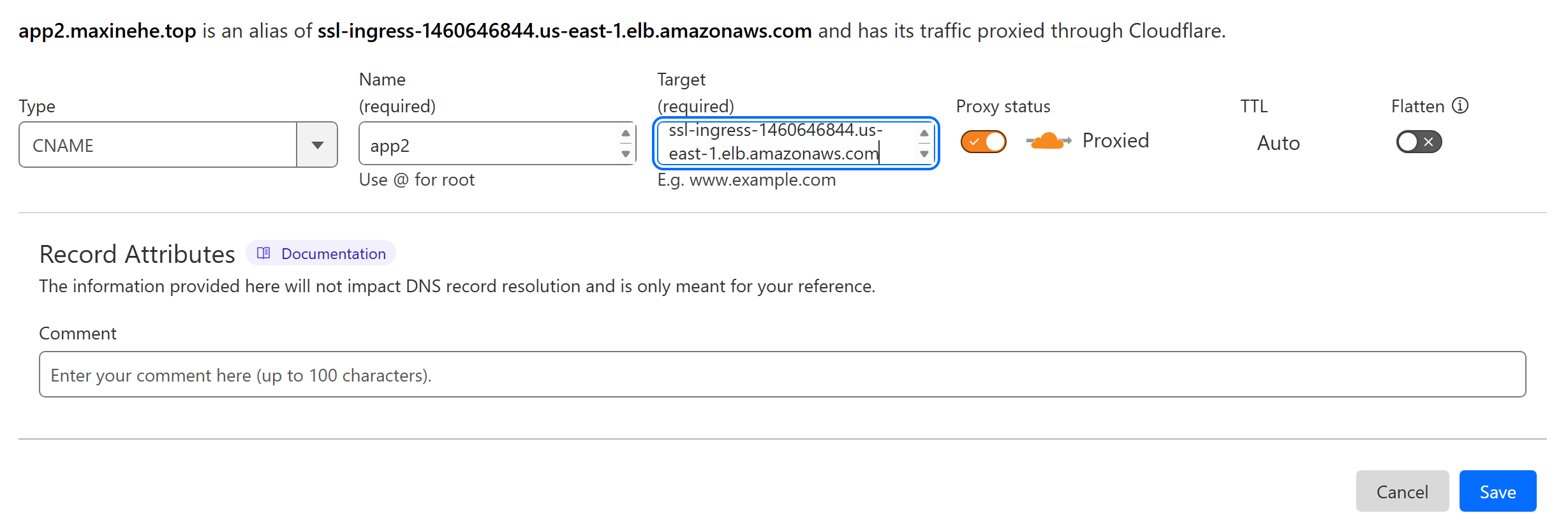Click the up arrow in Target field
1568x520 pixels.
click(x=924, y=133)
